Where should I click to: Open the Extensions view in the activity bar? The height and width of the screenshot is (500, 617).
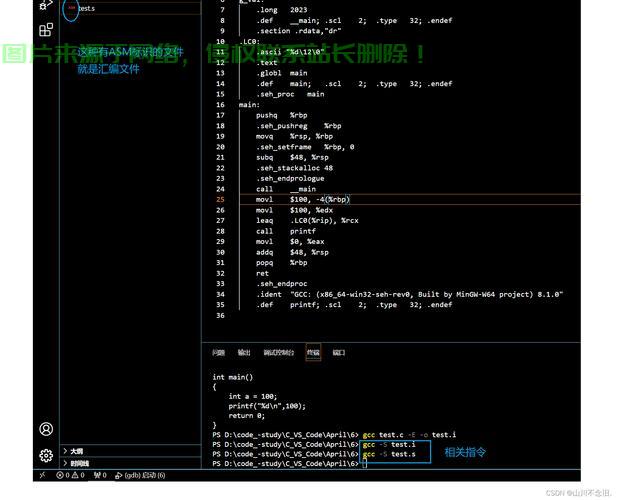click(x=46, y=30)
